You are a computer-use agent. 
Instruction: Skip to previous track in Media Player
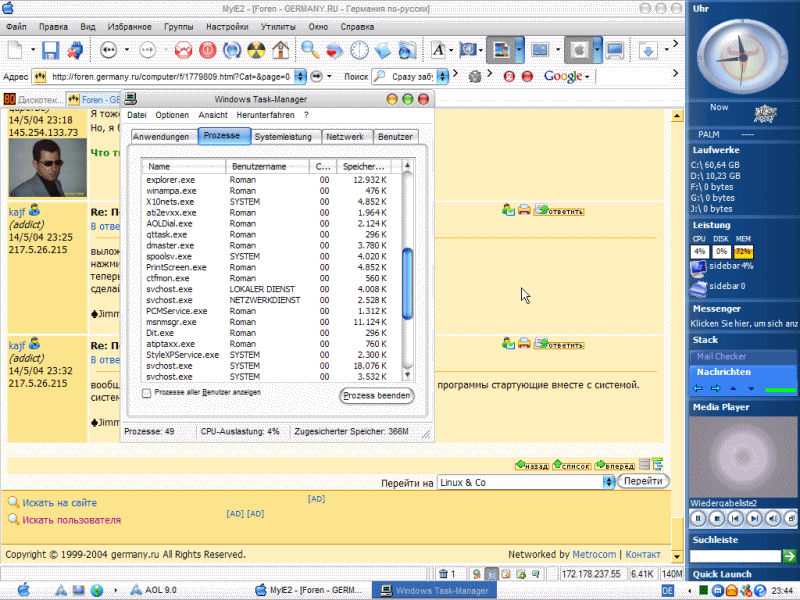click(735, 519)
